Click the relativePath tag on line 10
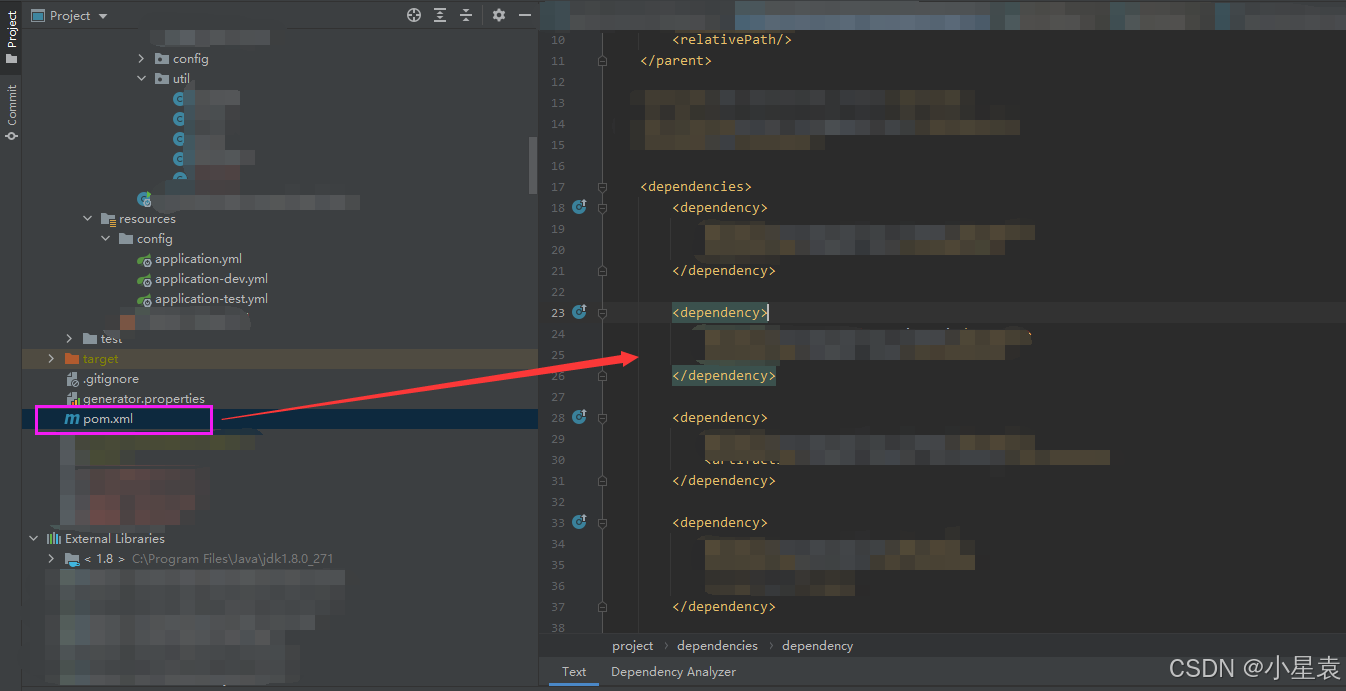This screenshot has width=1346, height=691. (x=732, y=40)
